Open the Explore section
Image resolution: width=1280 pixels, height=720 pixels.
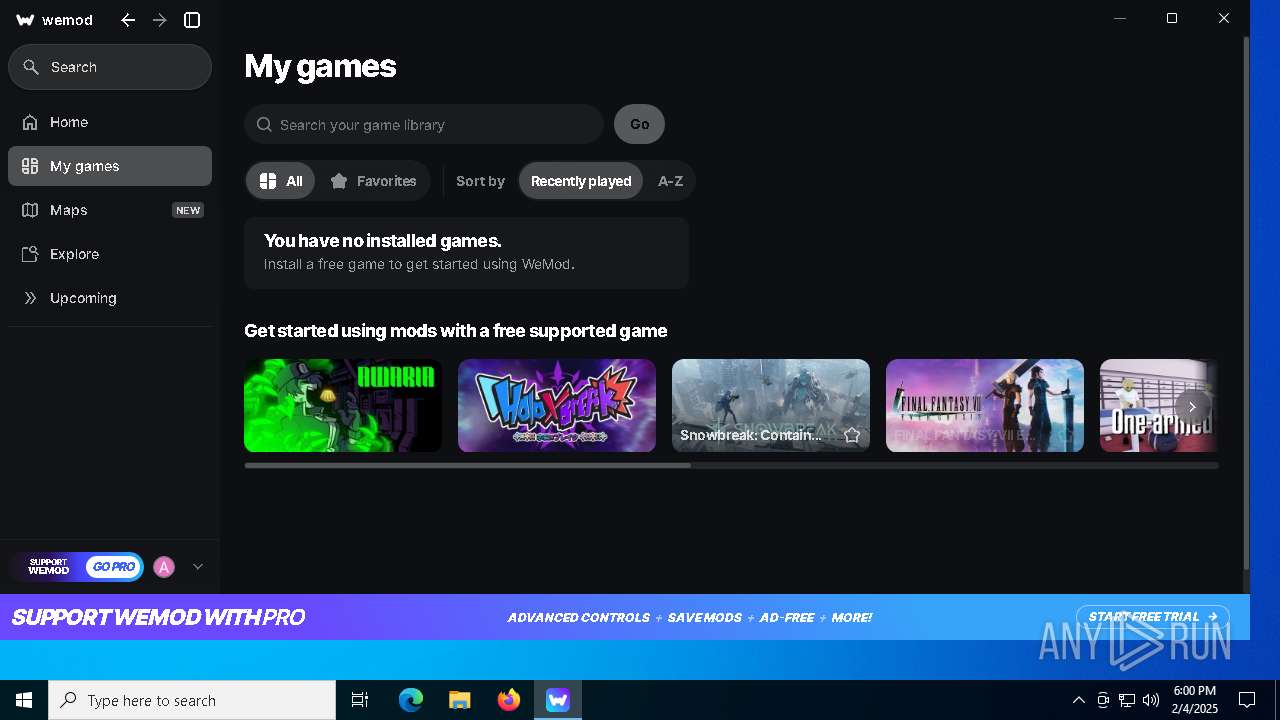pos(110,254)
